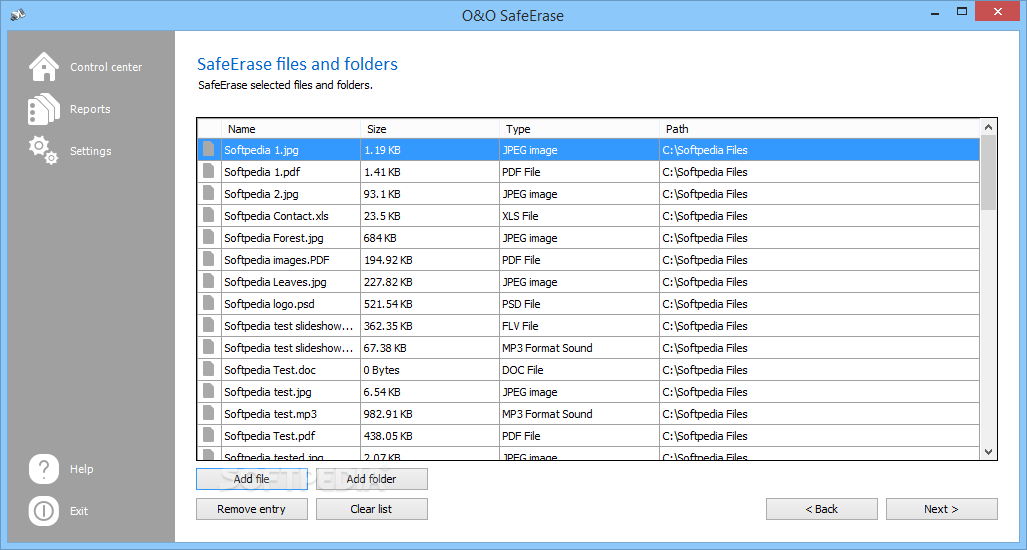Open the Settings gears icon
This screenshot has height=550, width=1027.
coord(43,150)
